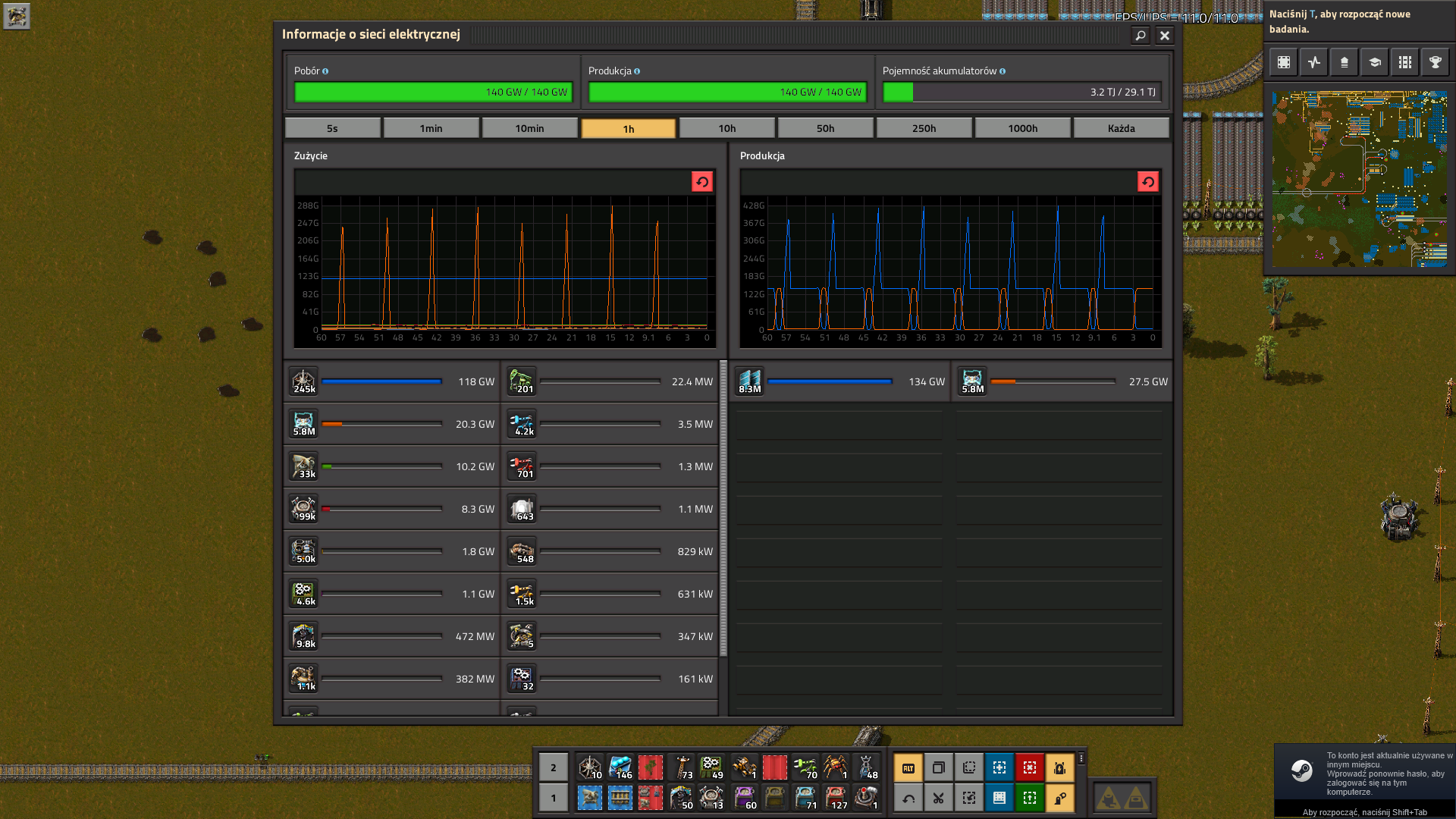Select the 1000h time range tab
This screenshot has height=819, width=1456.
point(1022,128)
